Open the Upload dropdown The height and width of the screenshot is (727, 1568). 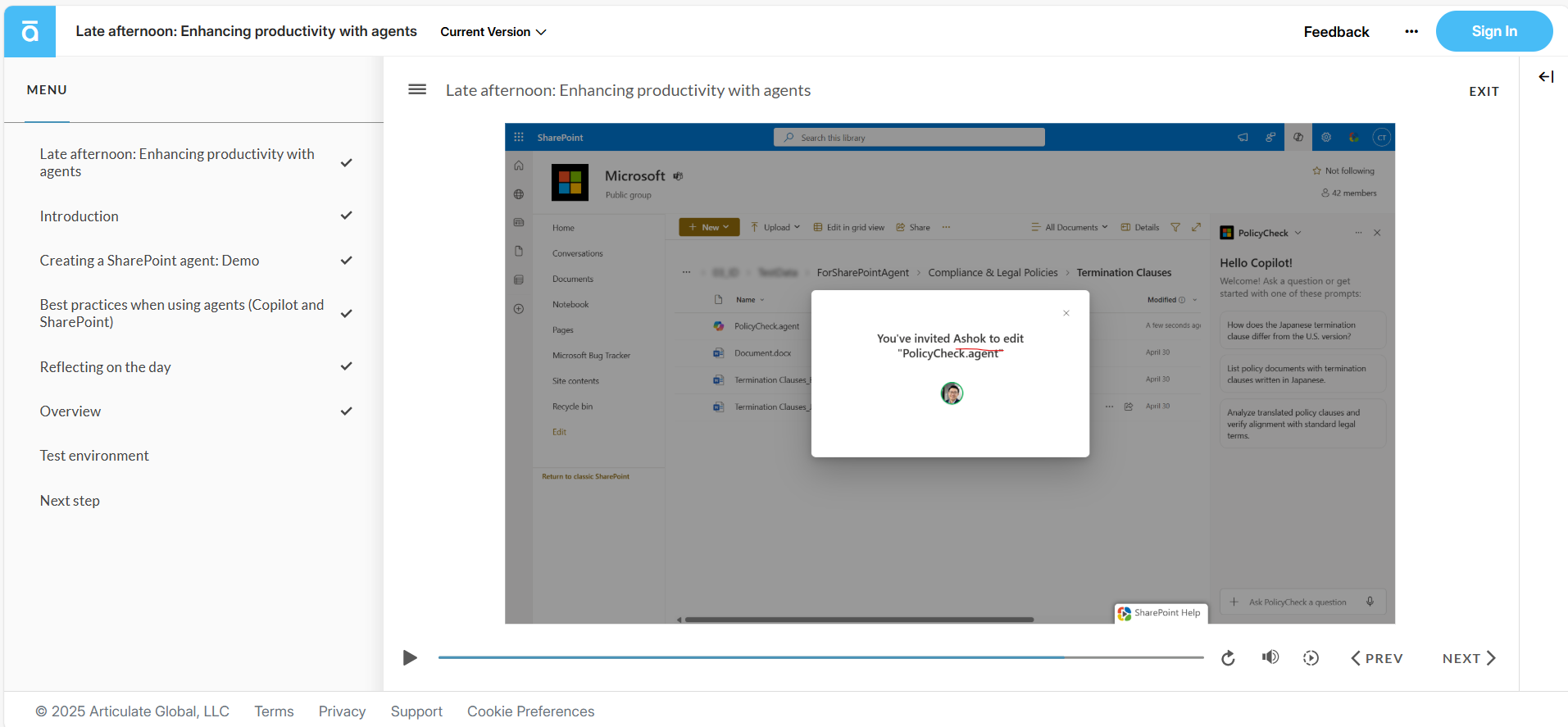pos(775,227)
